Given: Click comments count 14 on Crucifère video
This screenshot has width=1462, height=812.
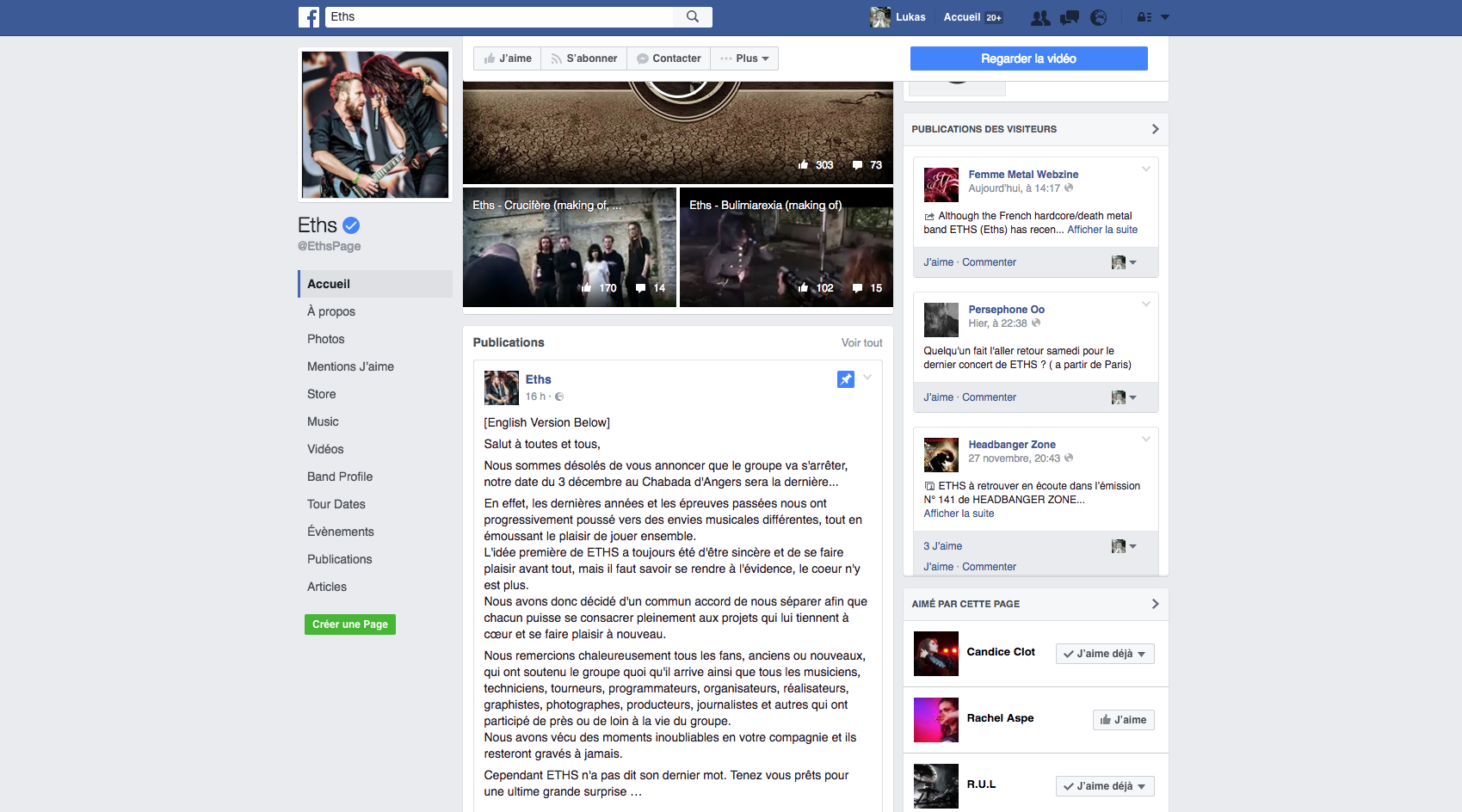Looking at the screenshot, I should 651,288.
